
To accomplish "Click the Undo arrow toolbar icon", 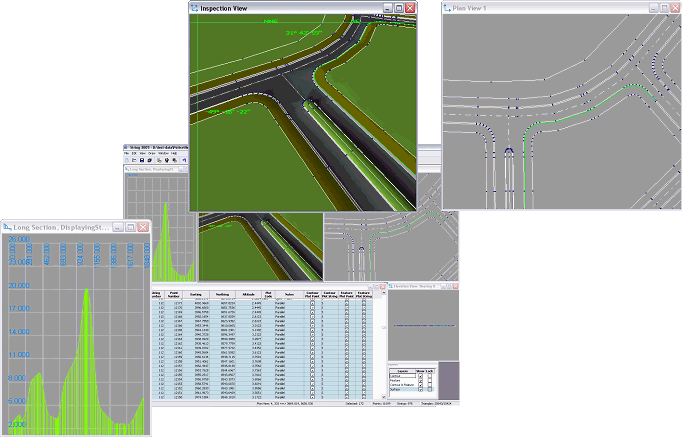I will [x=184, y=160].
